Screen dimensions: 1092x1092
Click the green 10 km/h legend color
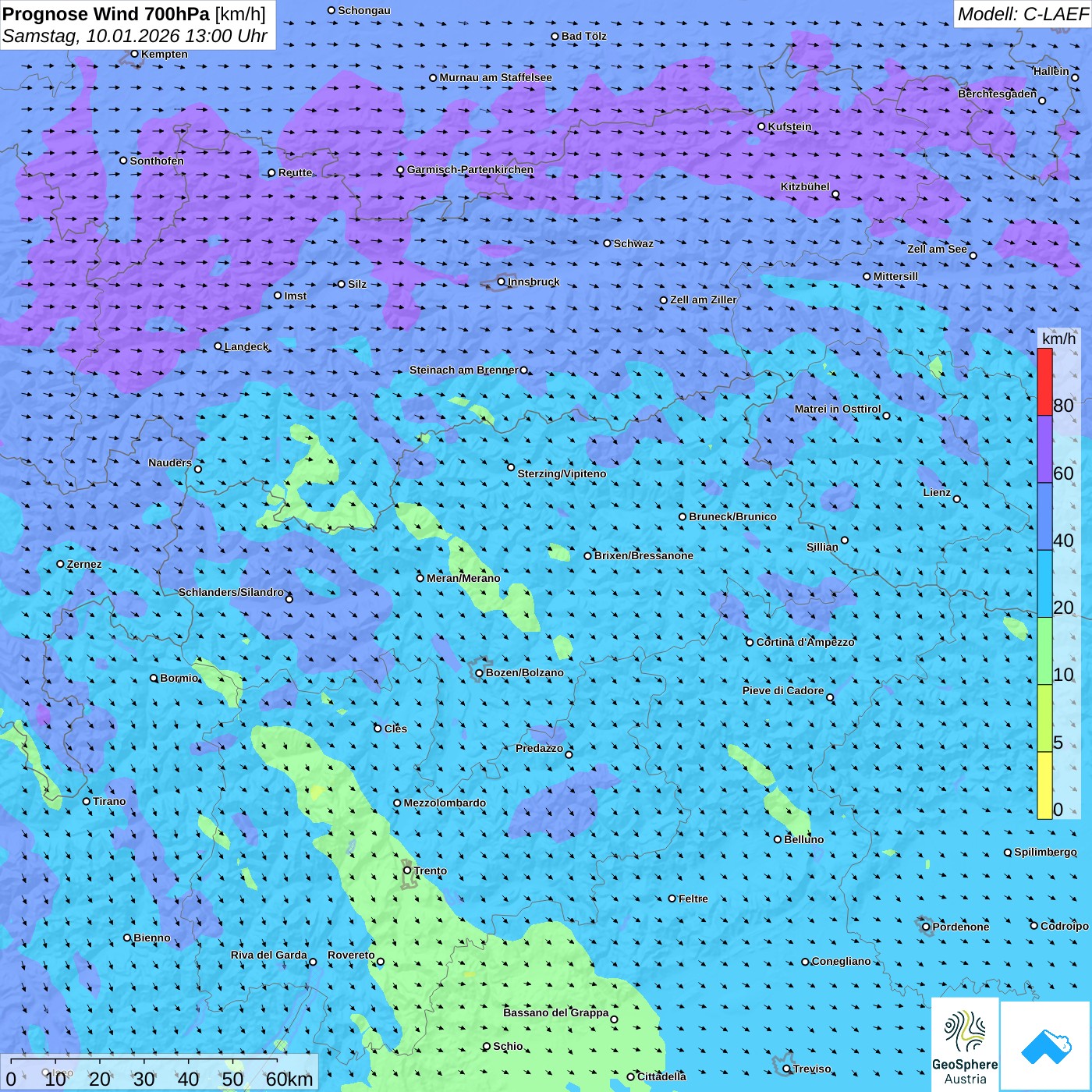click(1044, 651)
